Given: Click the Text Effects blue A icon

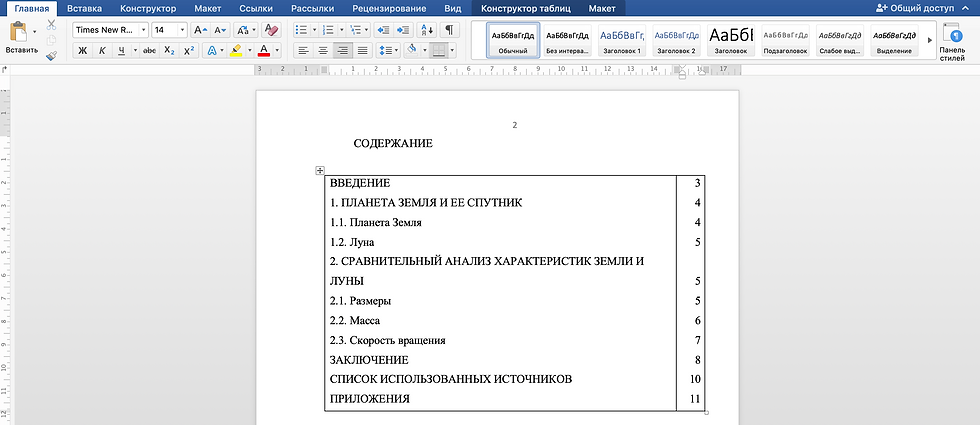Looking at the screenshot, I should tap(212, 51).
